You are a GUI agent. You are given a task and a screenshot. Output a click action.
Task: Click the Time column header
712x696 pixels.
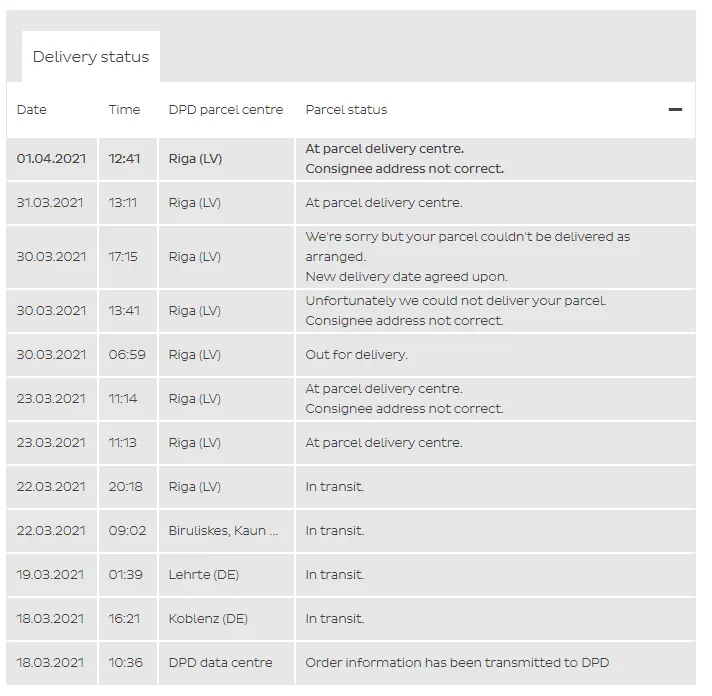[x=124, y=109]
